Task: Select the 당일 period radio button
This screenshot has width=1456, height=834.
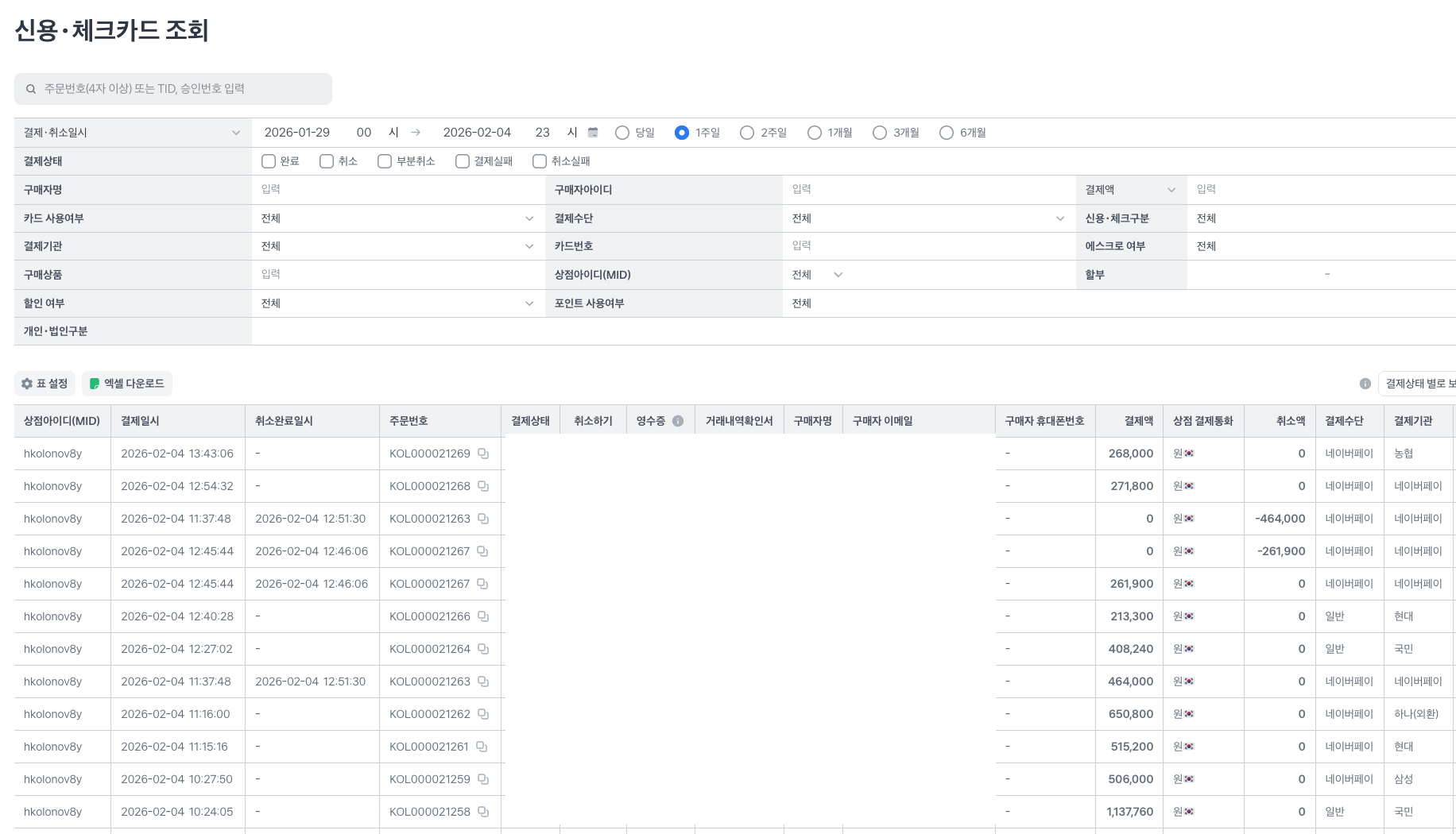Action: [x=622, y=133]
